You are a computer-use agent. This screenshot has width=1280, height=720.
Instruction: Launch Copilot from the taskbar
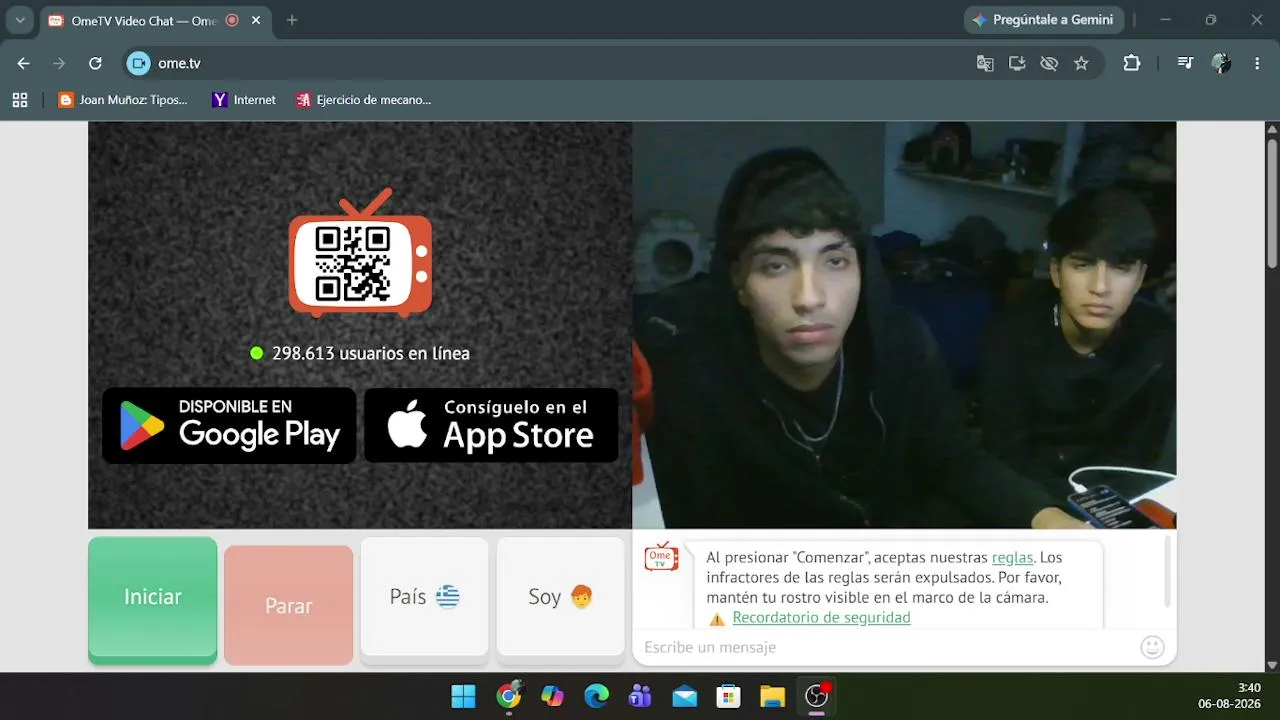click(553, 696)
